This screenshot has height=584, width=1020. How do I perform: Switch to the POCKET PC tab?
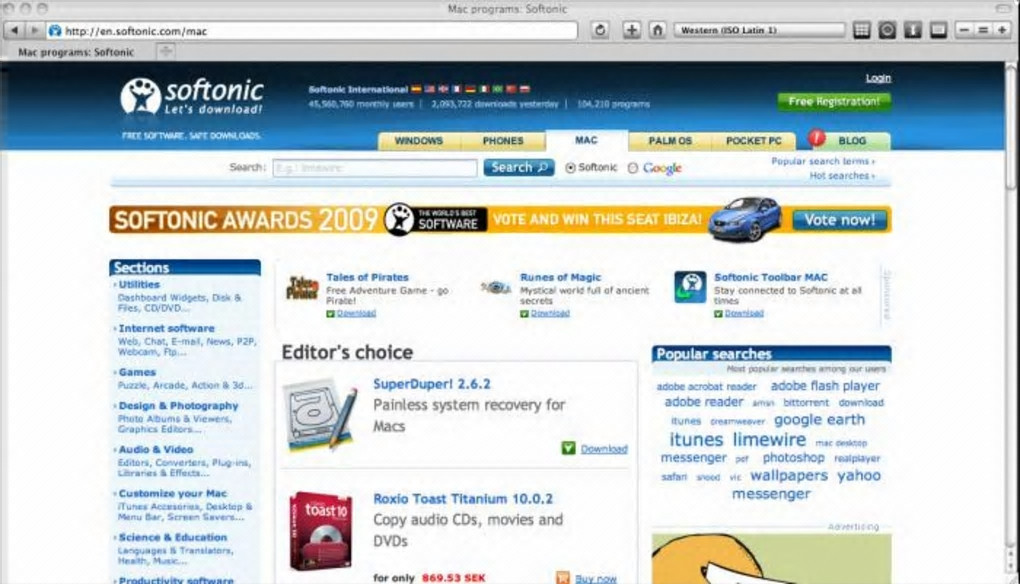[x=753, y=140]
